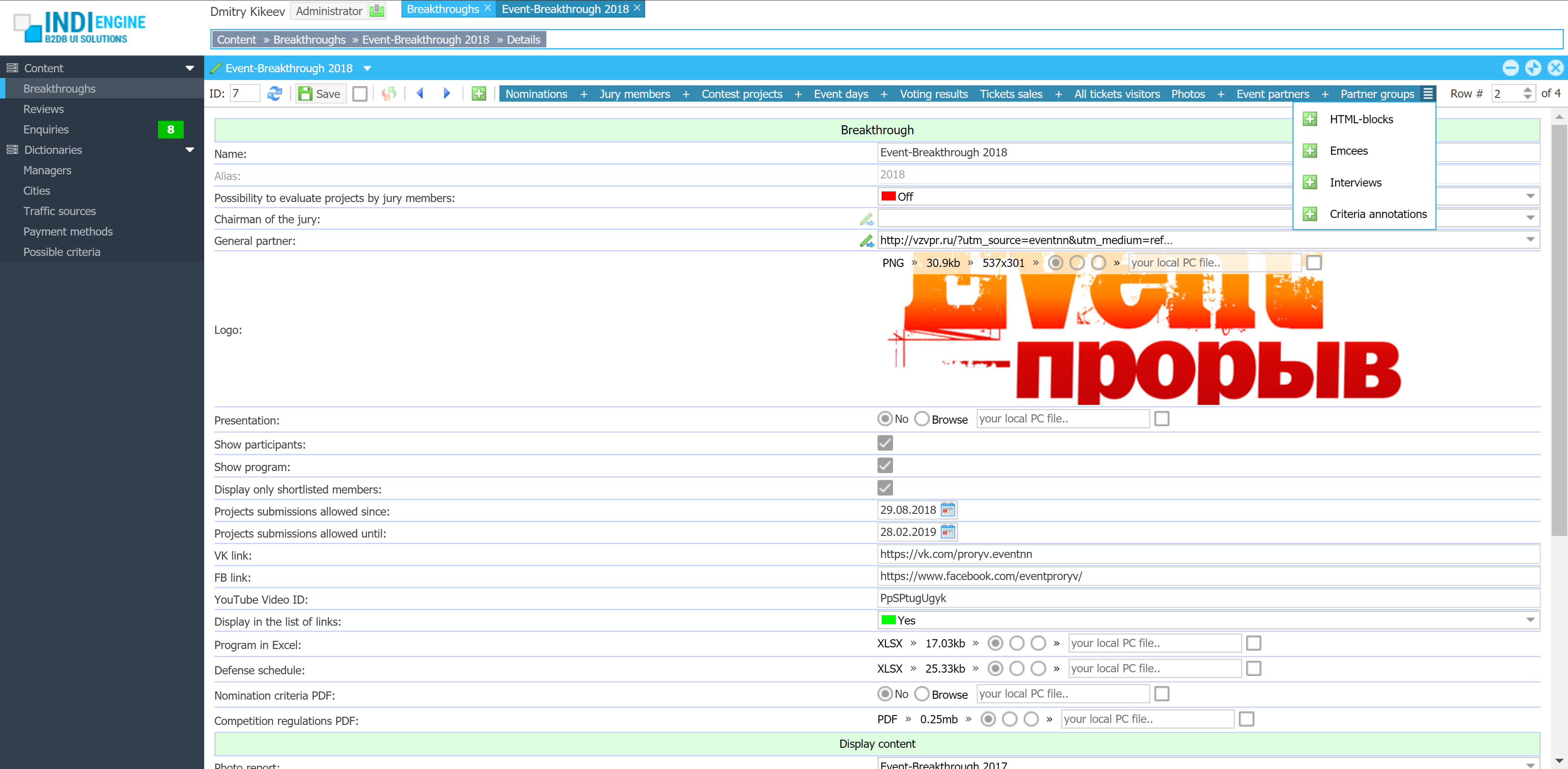
Task: Toggle the Show participants checkbox
Action: [885, 444]
